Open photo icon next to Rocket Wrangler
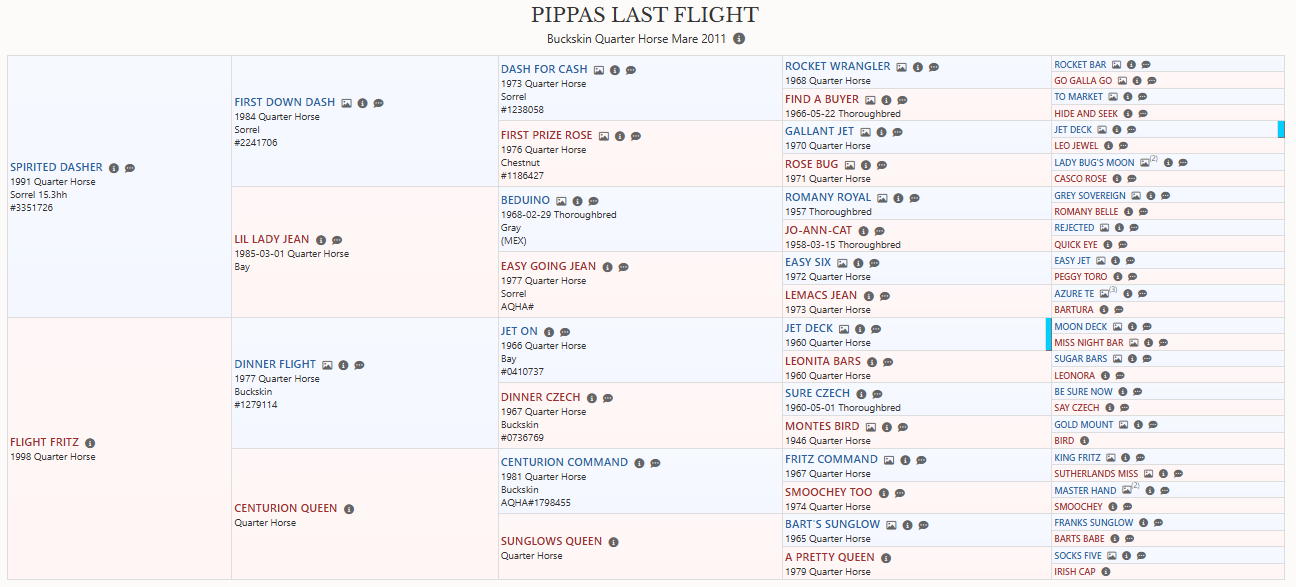Image resolution: width=1296 pixels, height=587 pixels. 901,67
